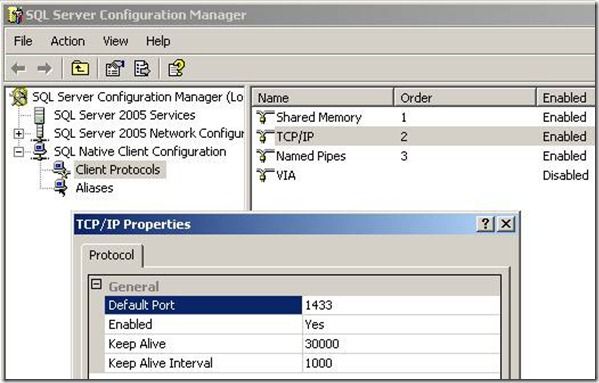Screen dimensions: 599x383
Task: Select the Keep Alive Interval label
Action: 203,363
